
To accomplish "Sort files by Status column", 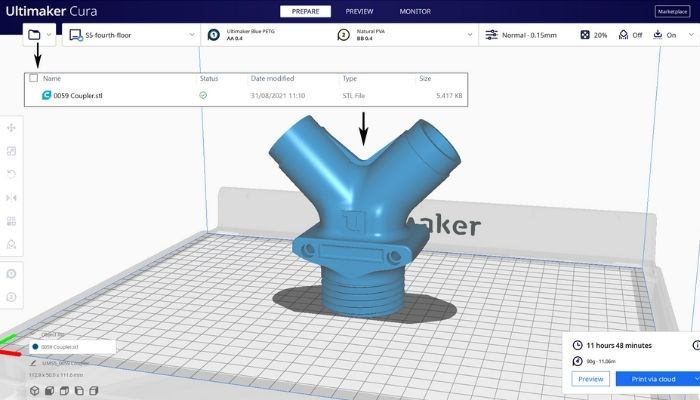I will pos(209,79).
